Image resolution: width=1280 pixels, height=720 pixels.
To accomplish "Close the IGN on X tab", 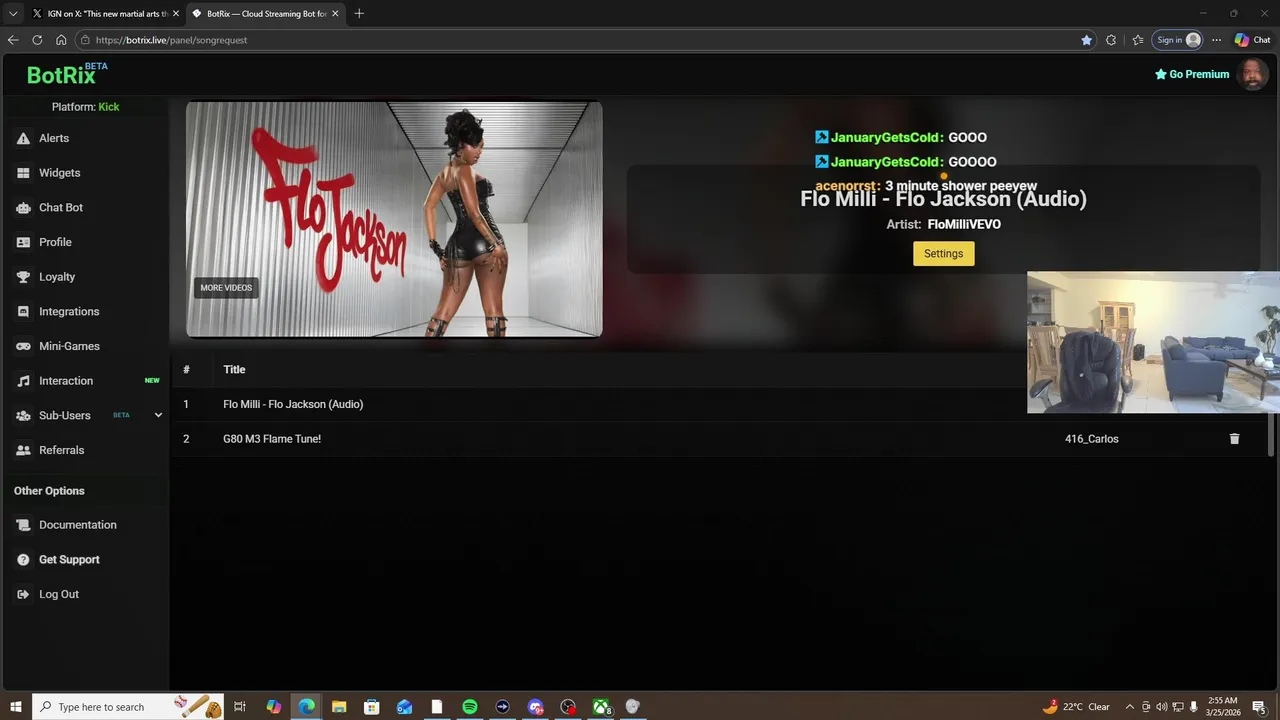I will coord(176,14).
